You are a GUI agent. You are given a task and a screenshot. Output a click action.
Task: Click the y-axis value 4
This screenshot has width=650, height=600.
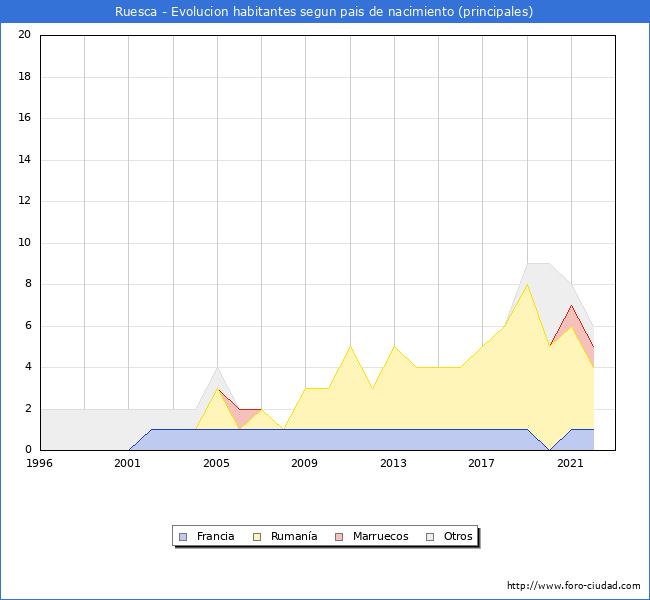click(28, 367)
